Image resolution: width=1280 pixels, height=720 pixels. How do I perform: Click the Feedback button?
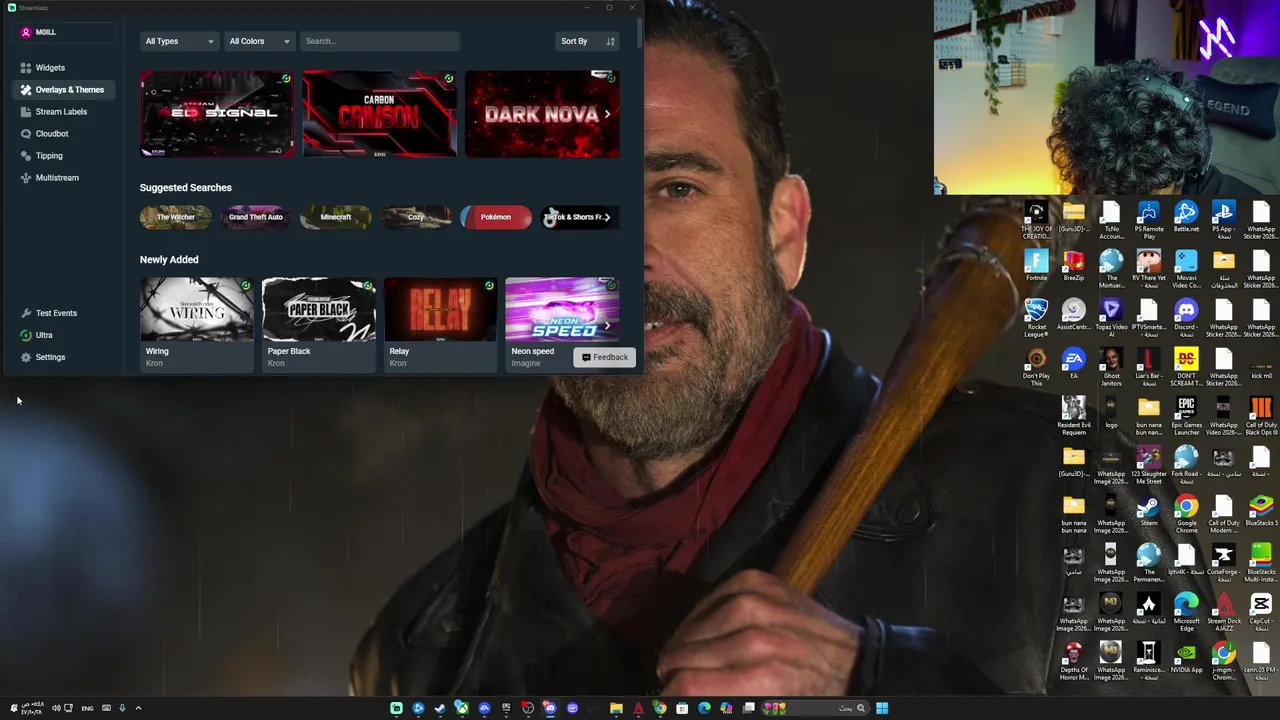(604, 357)
